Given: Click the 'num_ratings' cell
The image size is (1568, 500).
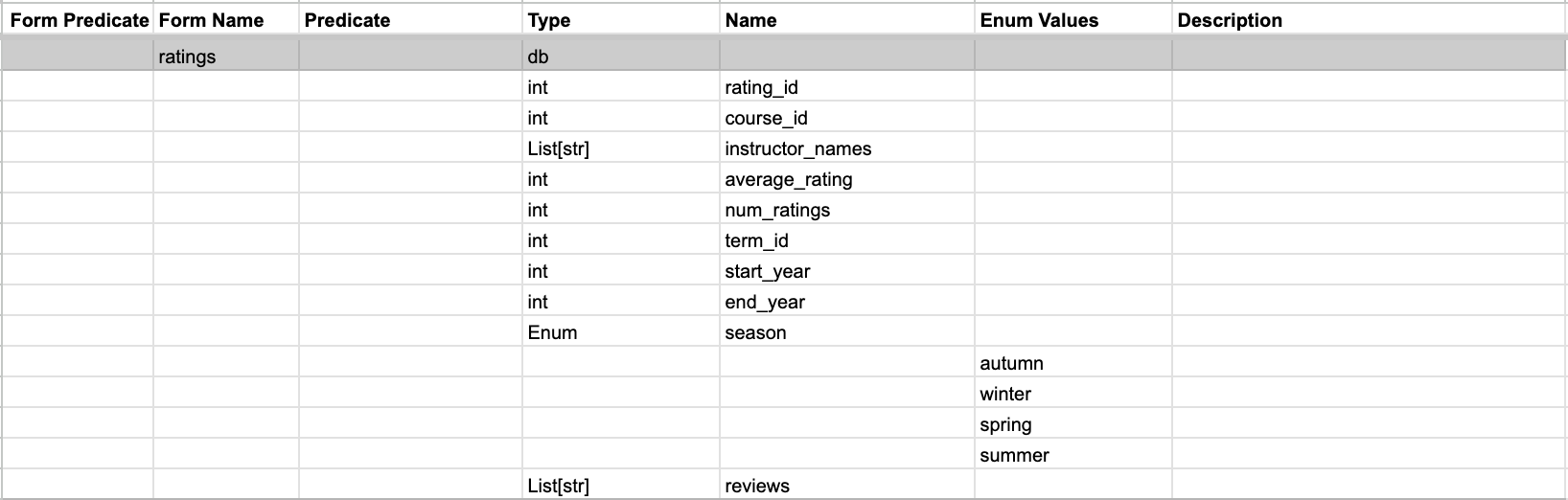Looking at the screenshot, I should [x=777, y=210].
